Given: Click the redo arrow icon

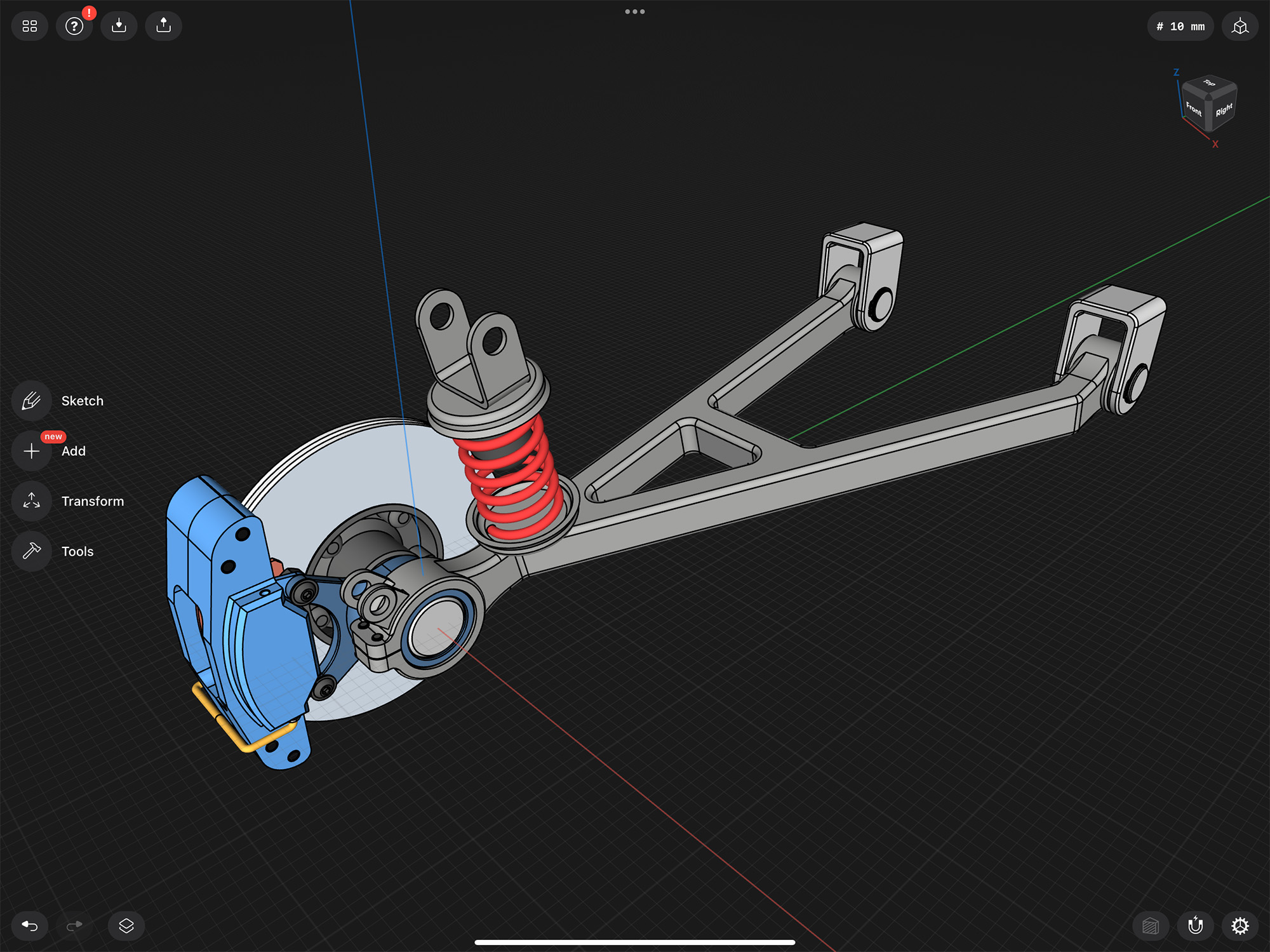Looking at the screenshot, I should tap(74, 925).
